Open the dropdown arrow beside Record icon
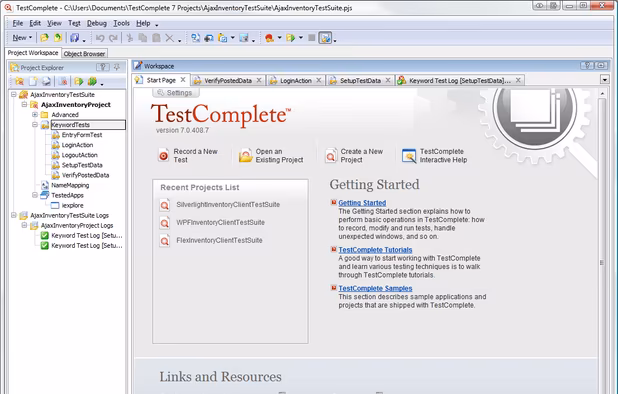 279,38
